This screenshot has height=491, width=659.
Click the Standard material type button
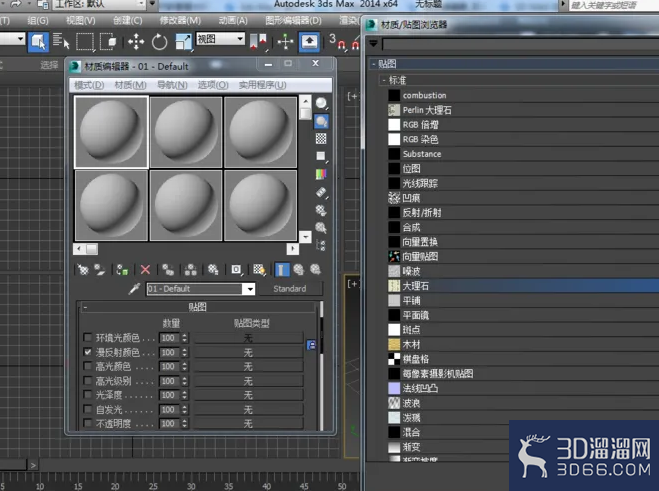(x=290, y=289)
